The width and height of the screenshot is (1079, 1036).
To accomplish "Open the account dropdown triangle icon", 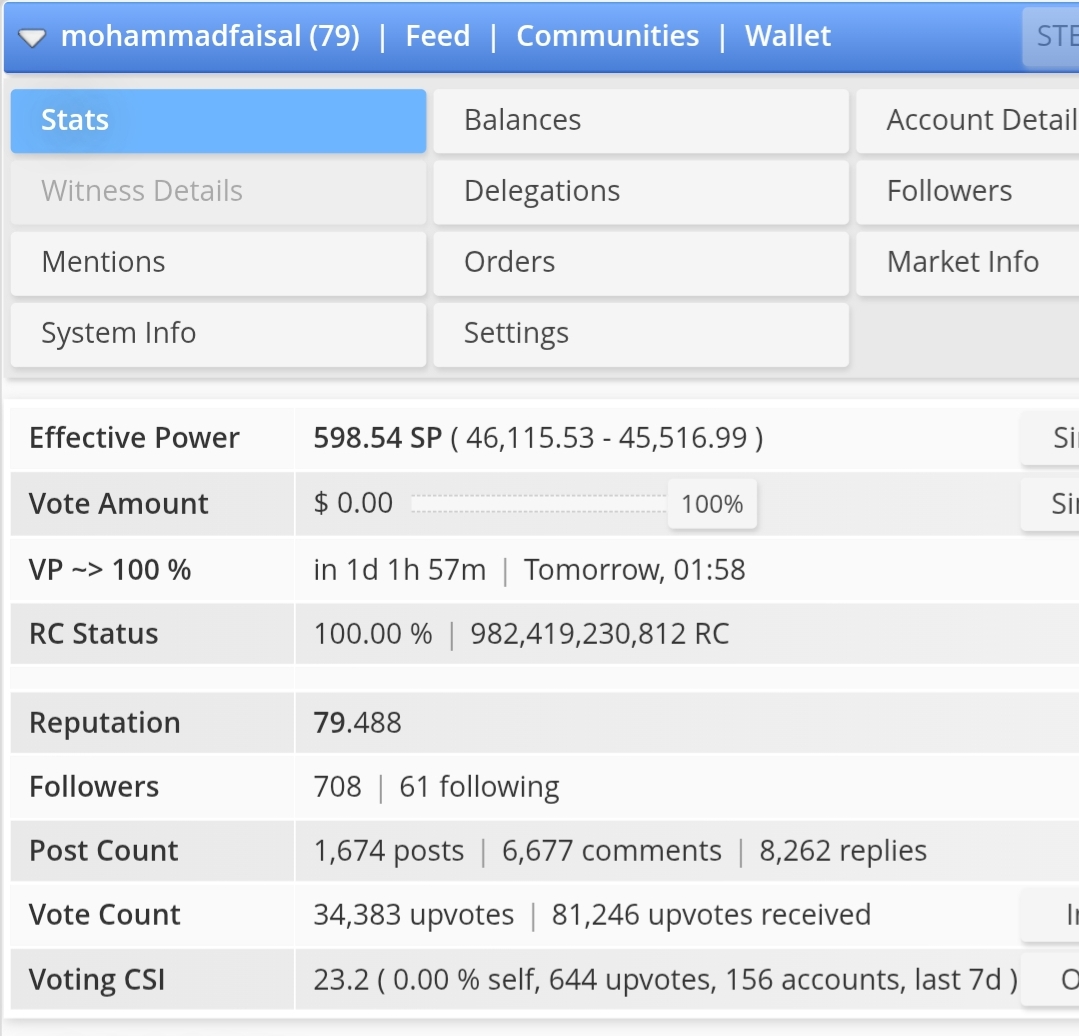I will 32,37.
